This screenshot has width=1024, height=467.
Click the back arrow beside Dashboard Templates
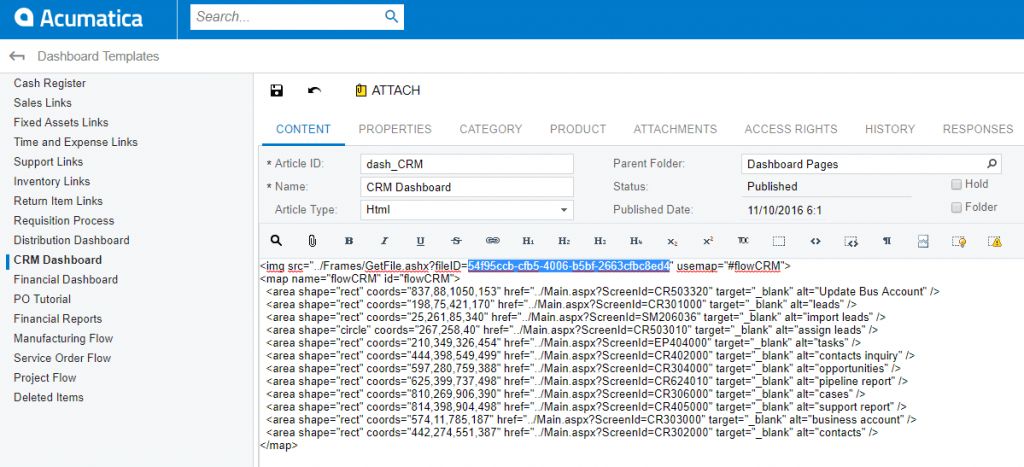click(17, 57)
